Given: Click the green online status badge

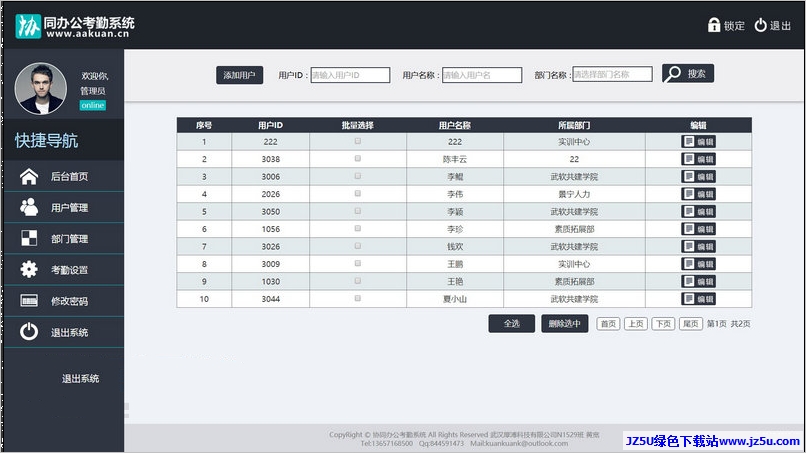Looking at the screenshot, I should tap(93, 105).
